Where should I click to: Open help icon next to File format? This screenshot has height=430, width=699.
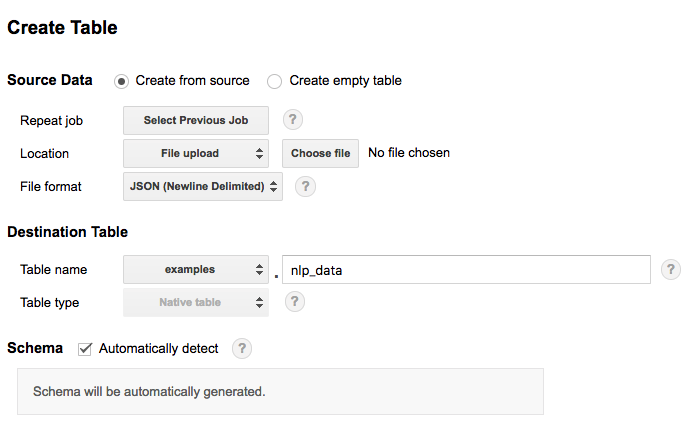point(306,186)
